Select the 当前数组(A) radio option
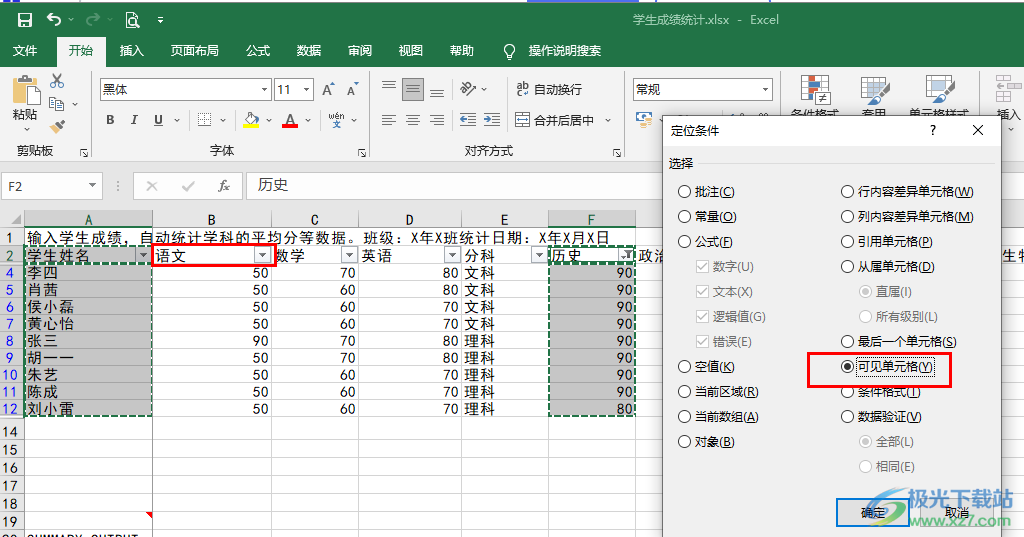The height and width of the screenshot is (537, 1024). pos(718,417)
